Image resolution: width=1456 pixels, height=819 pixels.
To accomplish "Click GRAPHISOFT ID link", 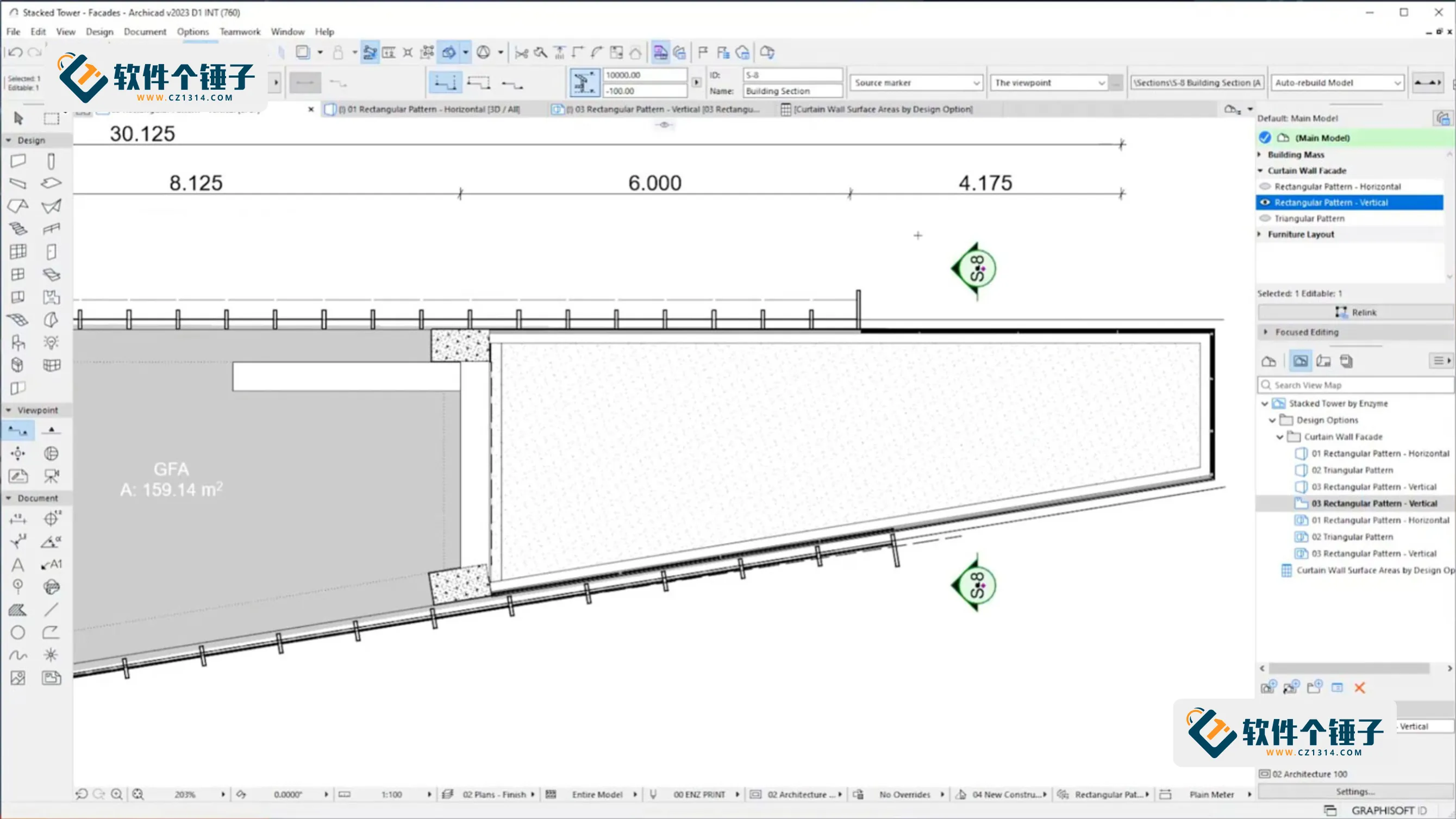I will pos(1388,810).
